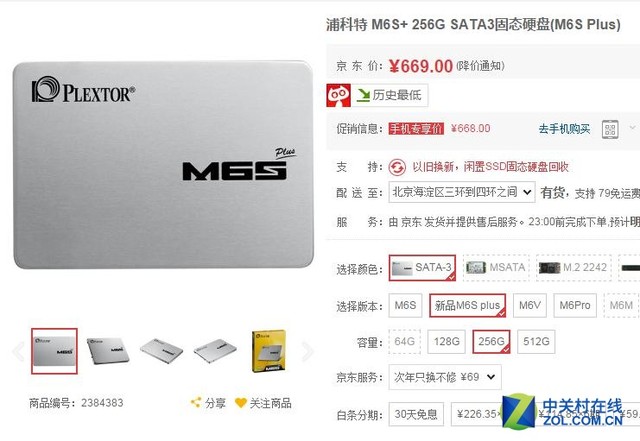Select the 128G capacity option
The height and width of the screenshot is (441, 640).
pyautogui.click(x=446, y=341)
